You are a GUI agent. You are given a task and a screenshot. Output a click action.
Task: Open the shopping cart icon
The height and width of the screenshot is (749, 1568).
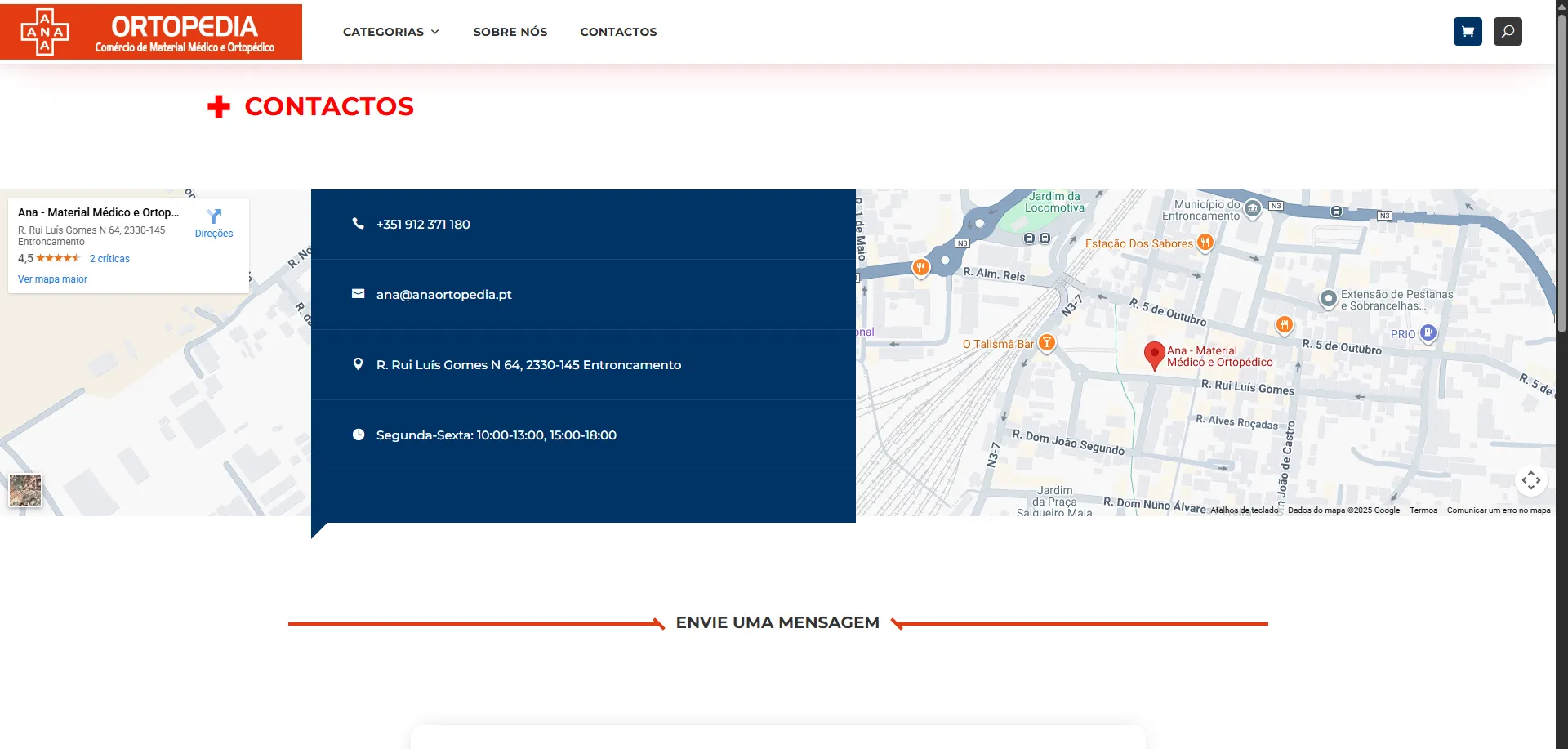pos(1468,32)
